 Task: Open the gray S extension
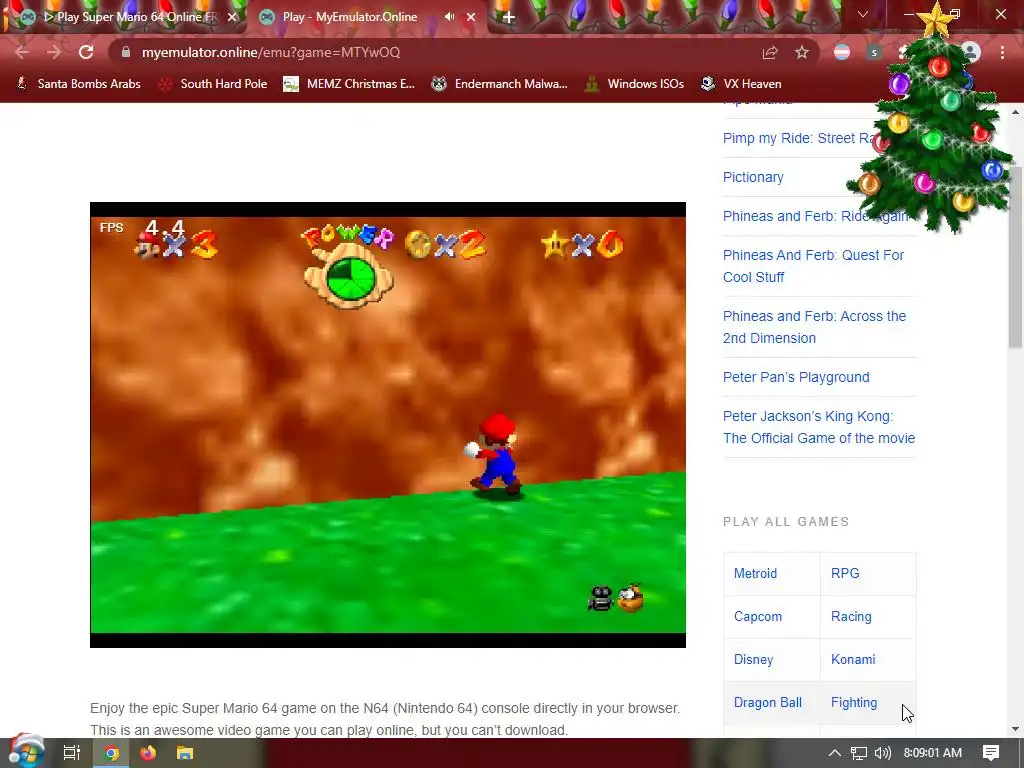pyautogui.click(x=874, y=52)
